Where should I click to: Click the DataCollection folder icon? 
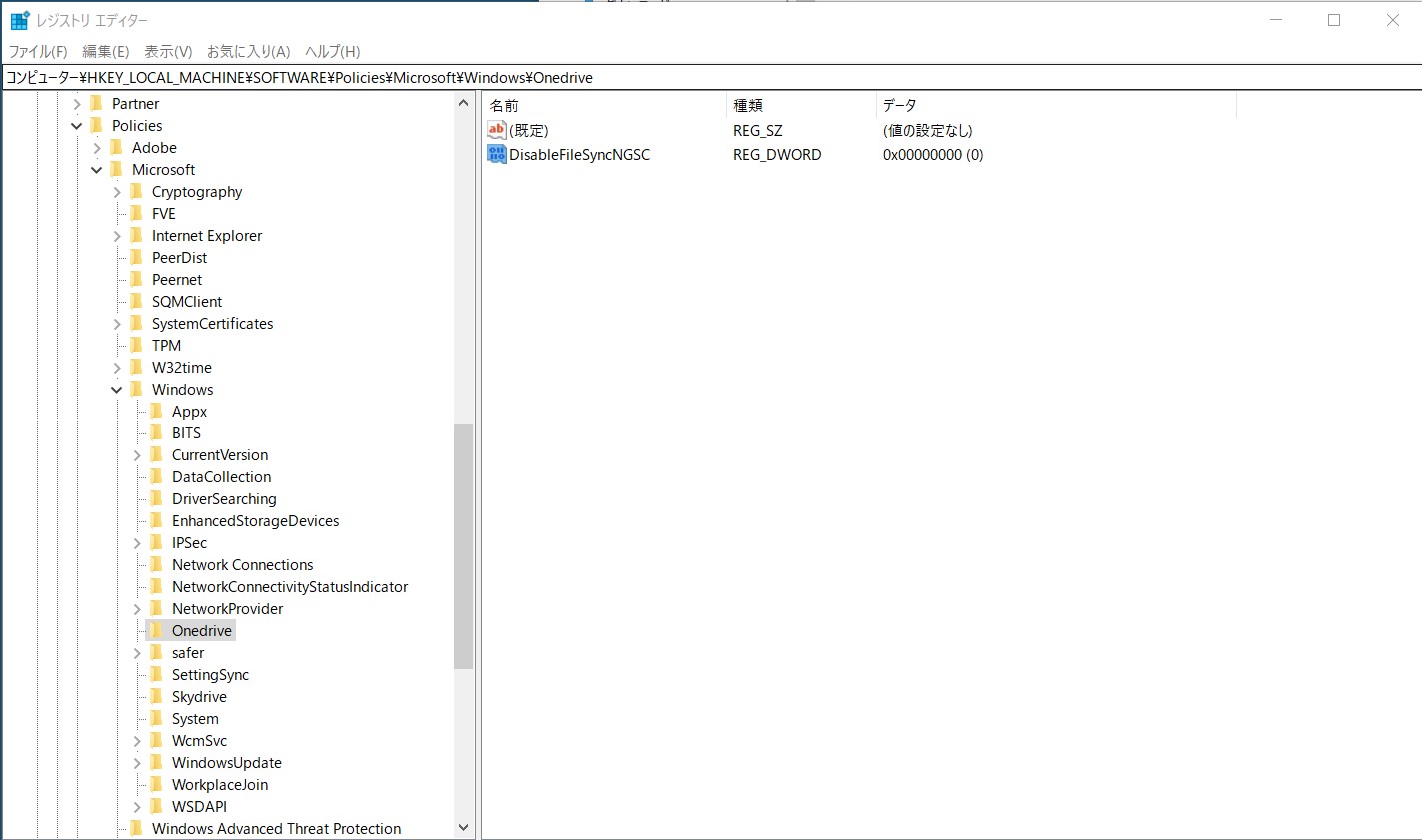156,477
